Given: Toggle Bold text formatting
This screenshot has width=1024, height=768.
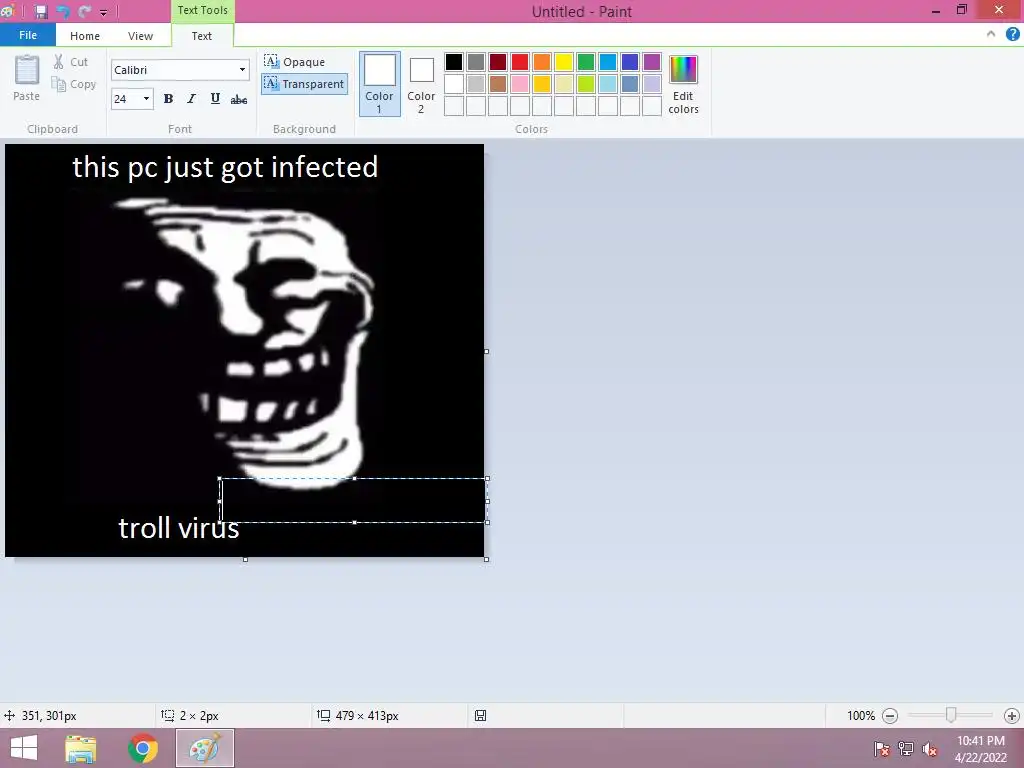Looking at the screenshot, I should pyautogui.click(x=168, y=99).
